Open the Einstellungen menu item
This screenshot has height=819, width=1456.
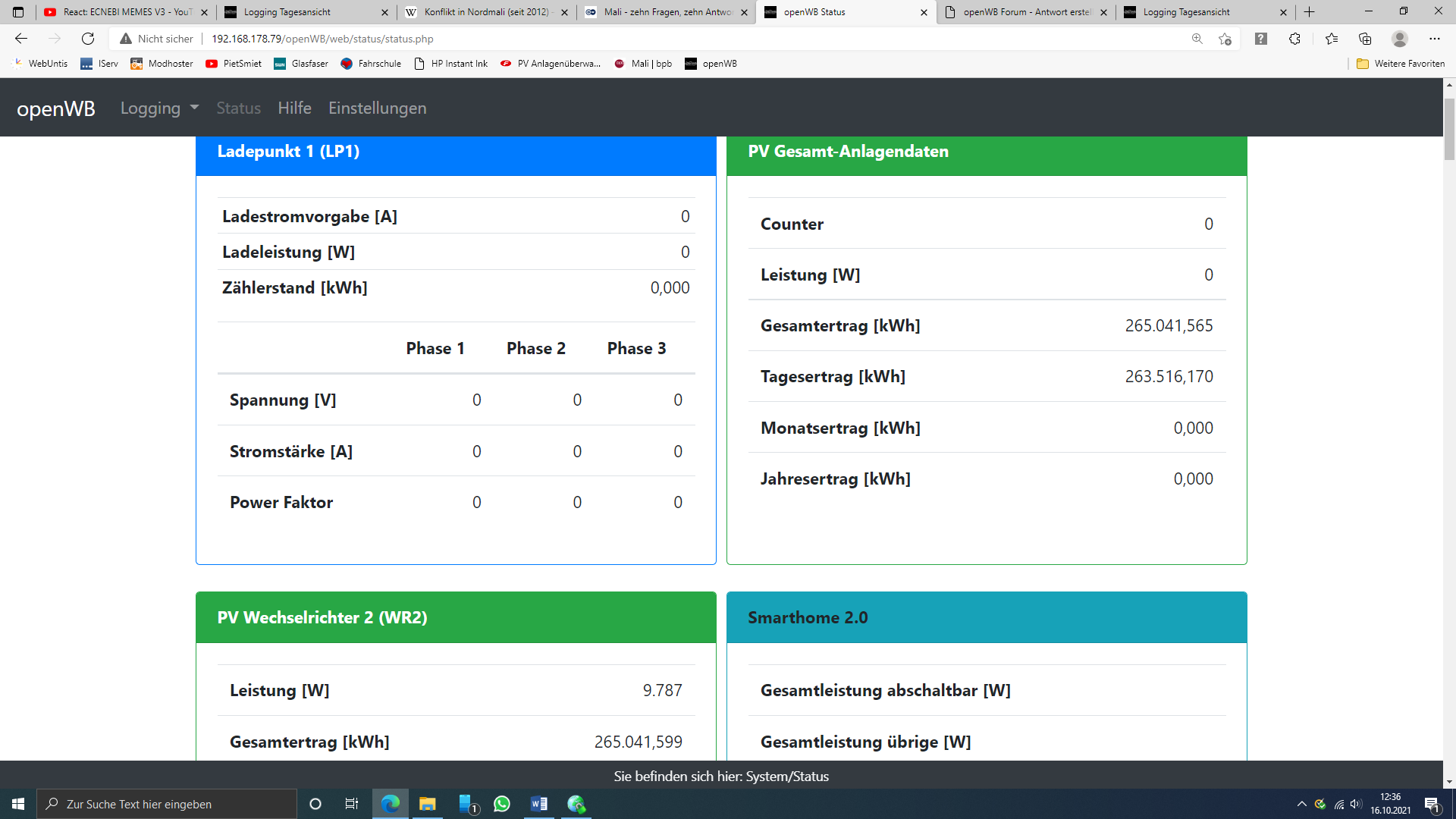pyautogui.click(x=377, y=108)
